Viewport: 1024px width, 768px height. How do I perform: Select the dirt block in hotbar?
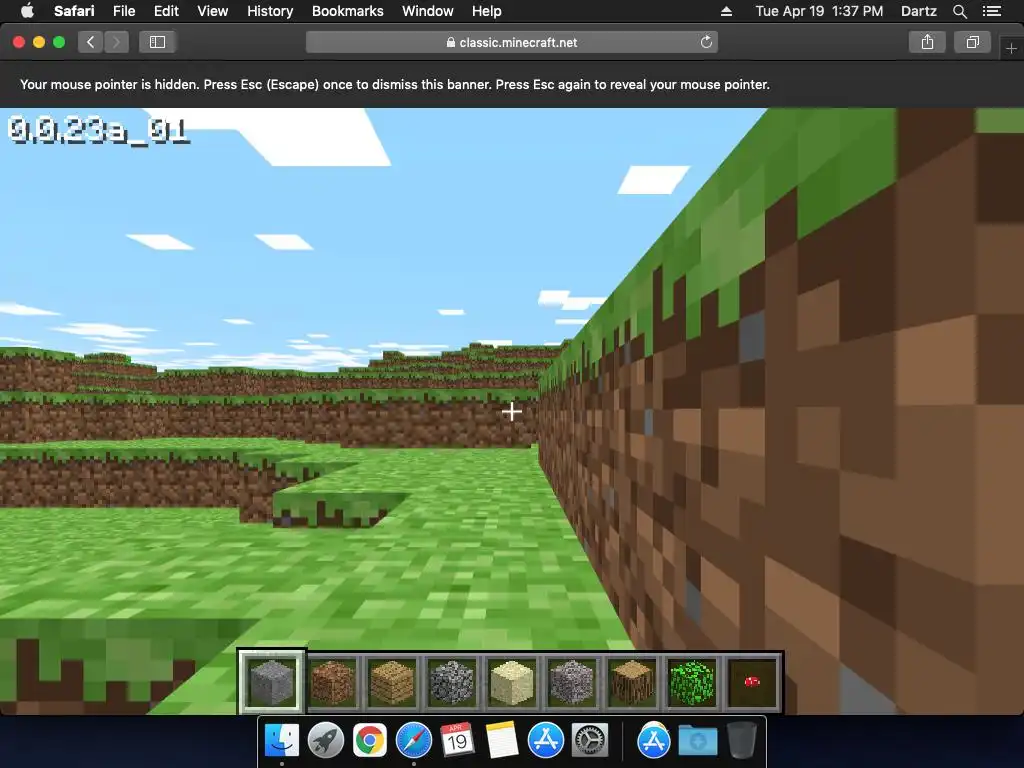click(x=332, y=682)
